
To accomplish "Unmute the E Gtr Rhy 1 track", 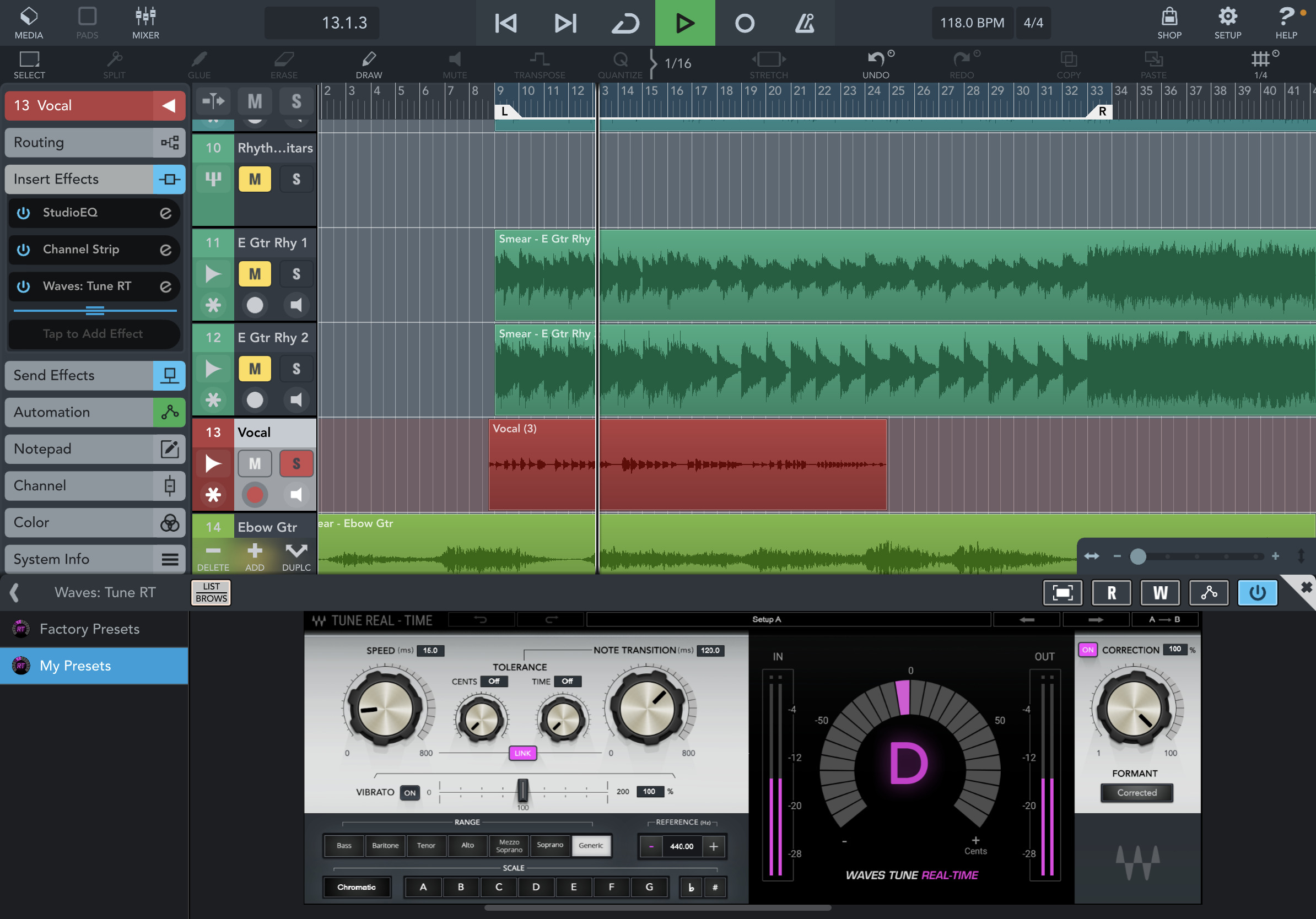I will [x=255, y=274].
